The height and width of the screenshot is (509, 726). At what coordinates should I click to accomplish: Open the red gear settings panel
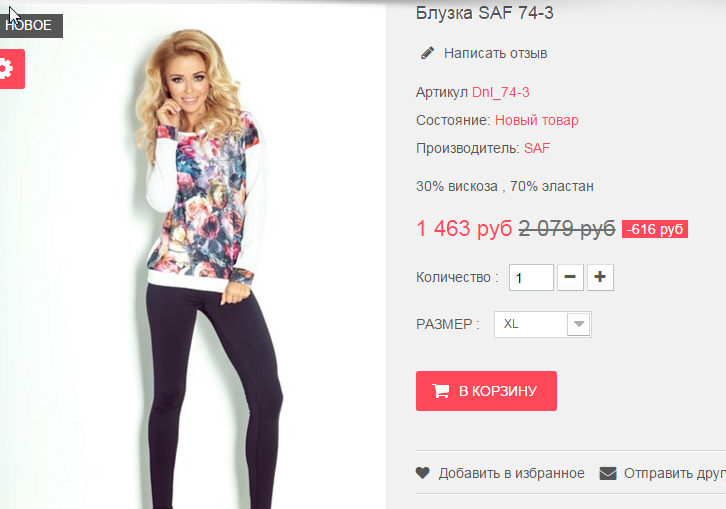pos(12,69)
